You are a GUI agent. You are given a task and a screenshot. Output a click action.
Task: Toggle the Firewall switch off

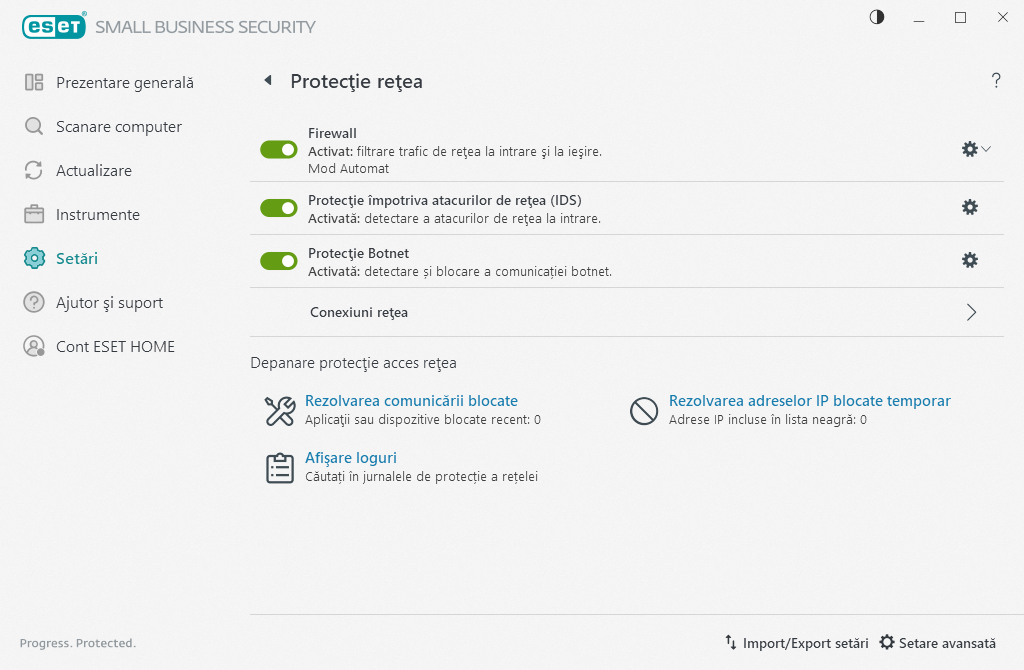coord(279,149)
